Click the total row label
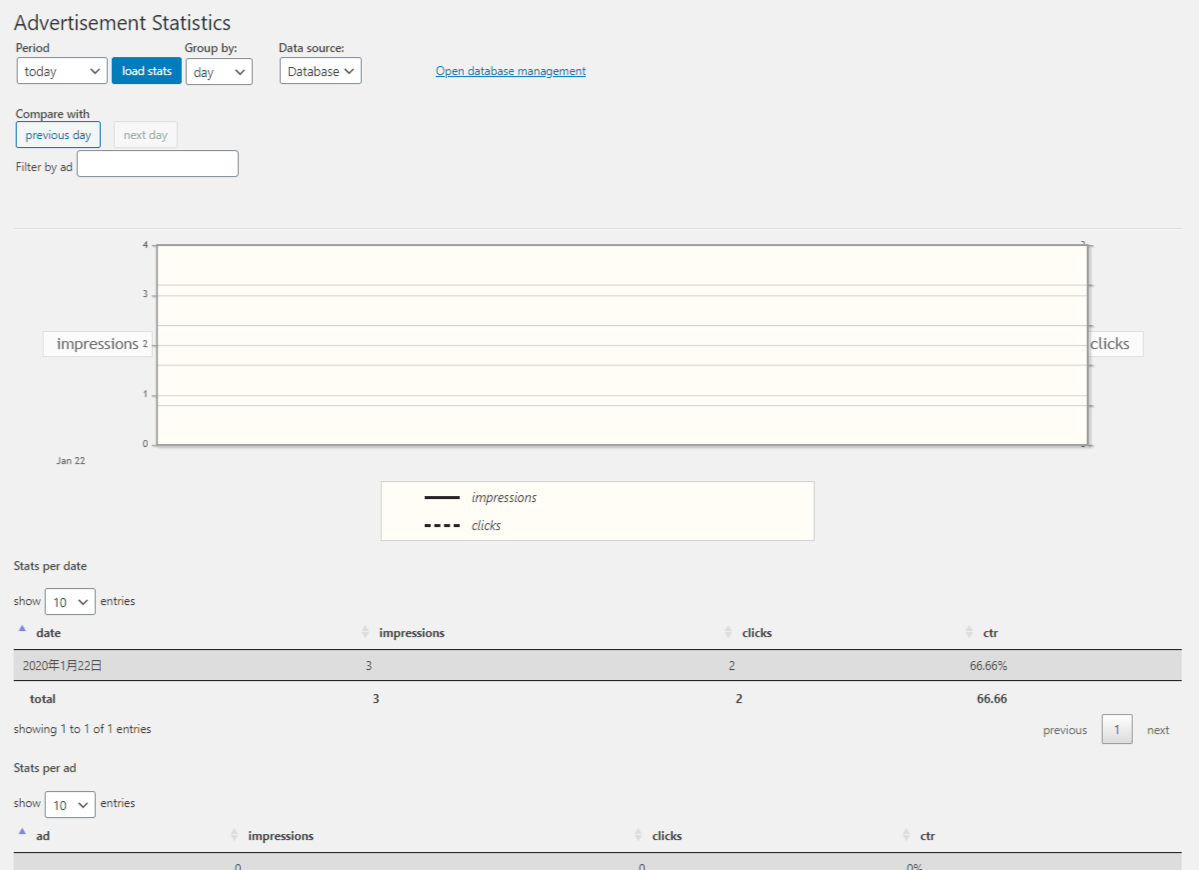The image size is (1199, 870). click(x=43, y=699)
